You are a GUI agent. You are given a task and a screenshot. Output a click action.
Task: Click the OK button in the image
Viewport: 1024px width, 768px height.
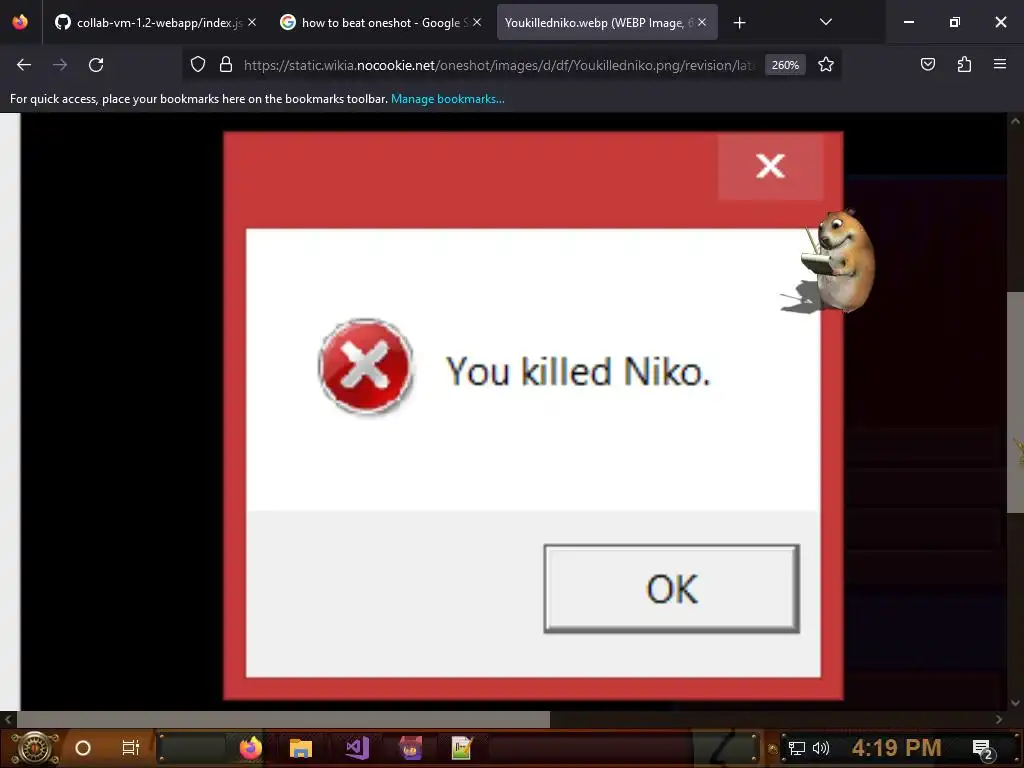pyautogui.click(x=671, y=588)
